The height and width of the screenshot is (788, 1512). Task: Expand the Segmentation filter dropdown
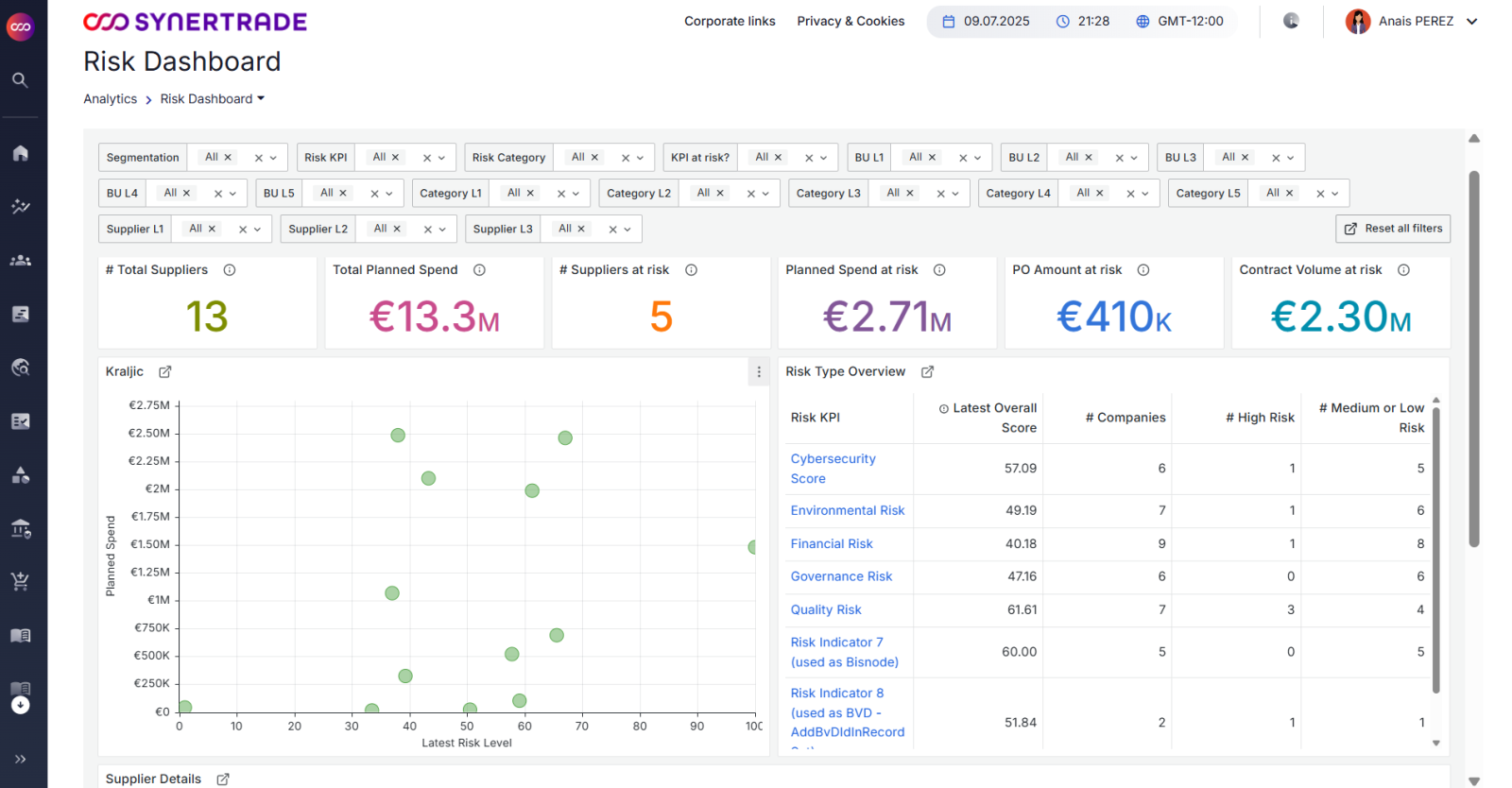[x=274, y=158]
